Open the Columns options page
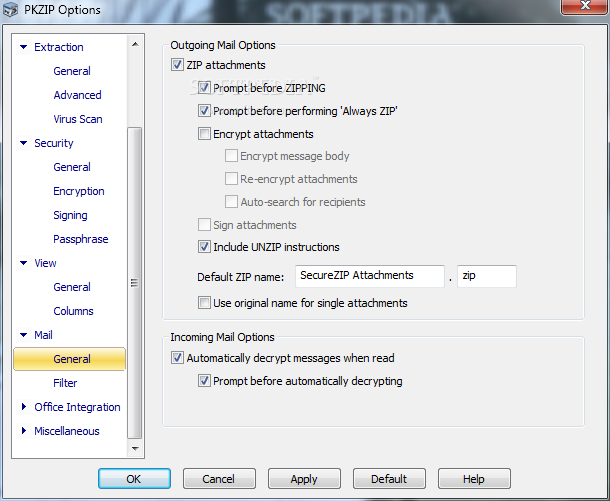 [x=74, y=311]
